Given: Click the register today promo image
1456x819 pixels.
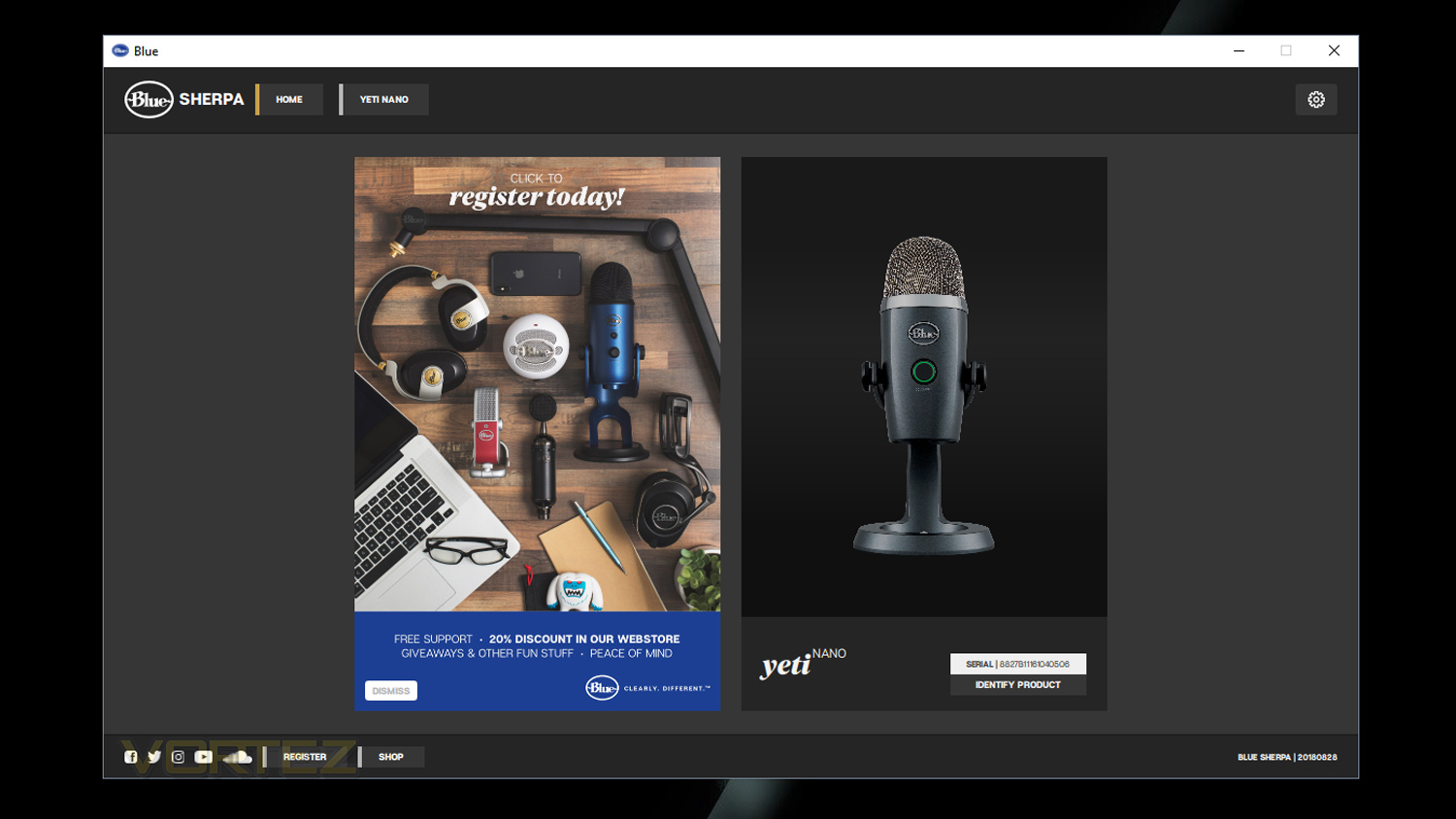Looking at the screenshot, I should click(537, 384).
